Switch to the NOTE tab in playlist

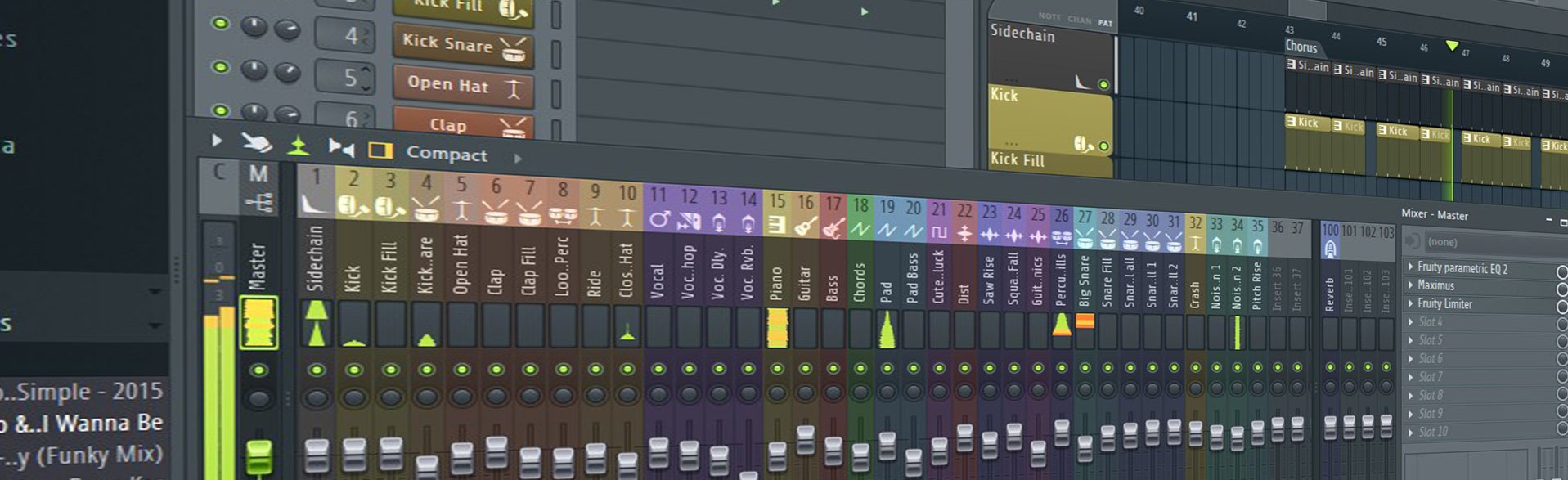click(x=1049, y=16)
